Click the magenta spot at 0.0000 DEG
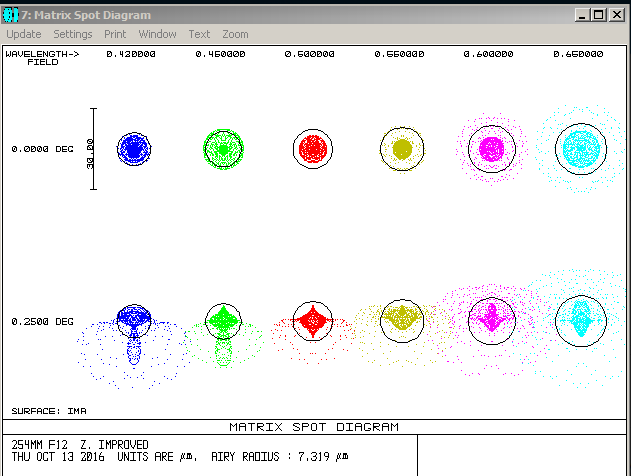The width and height of the screenshot is (631, 476). [491, 149]
